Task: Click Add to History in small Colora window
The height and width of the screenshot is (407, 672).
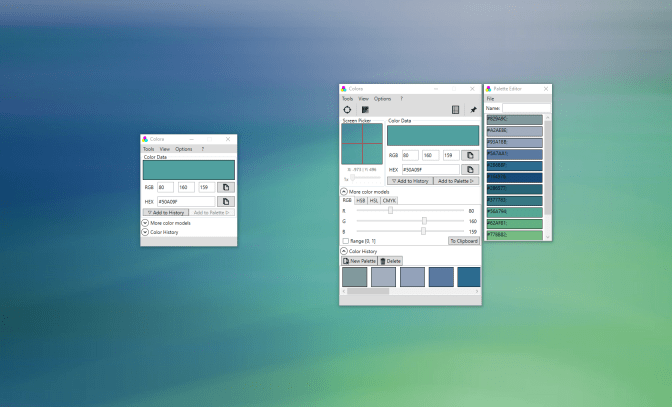Action: 165,212
